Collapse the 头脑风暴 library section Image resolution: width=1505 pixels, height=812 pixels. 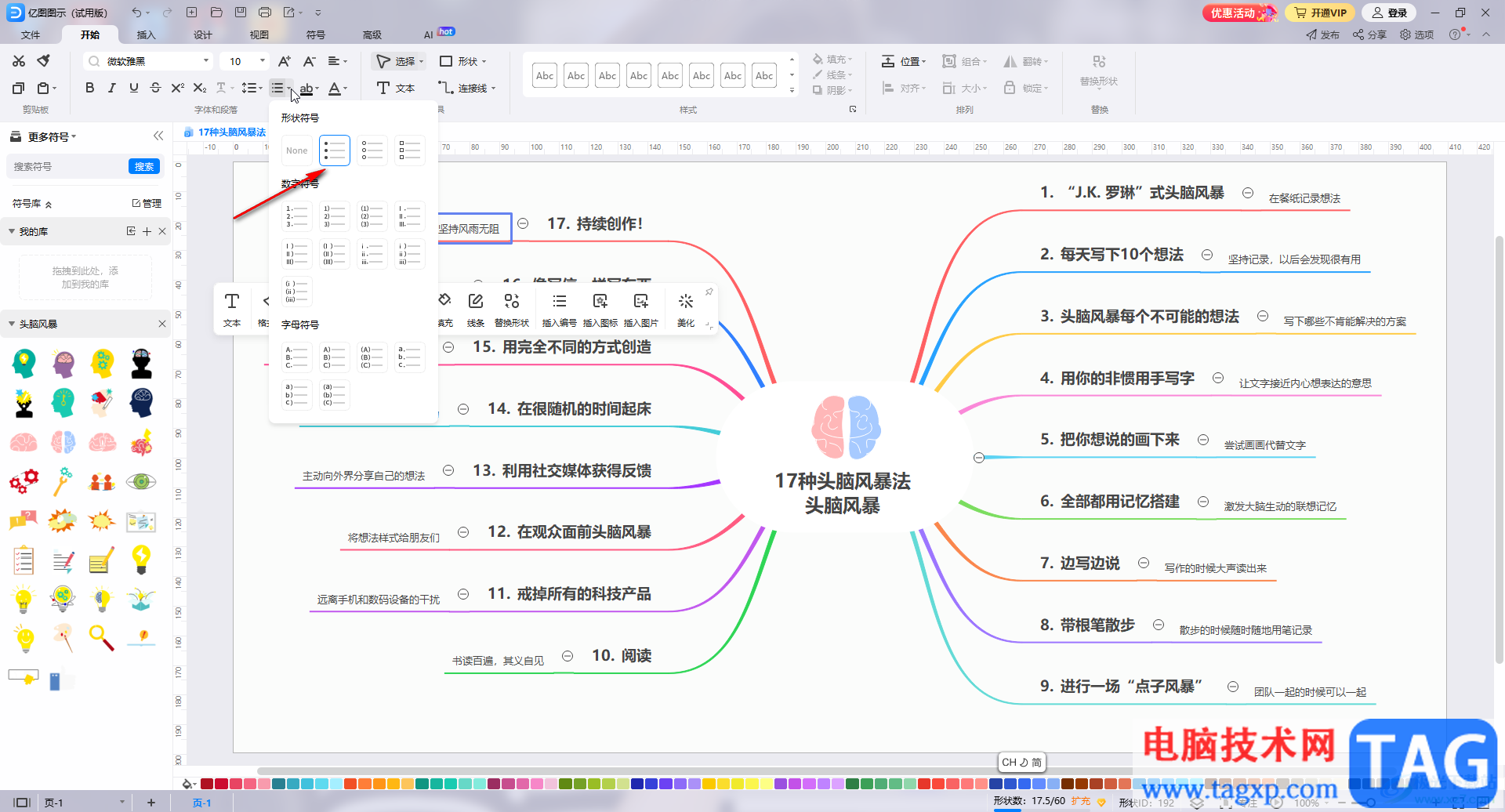point(12,324)
